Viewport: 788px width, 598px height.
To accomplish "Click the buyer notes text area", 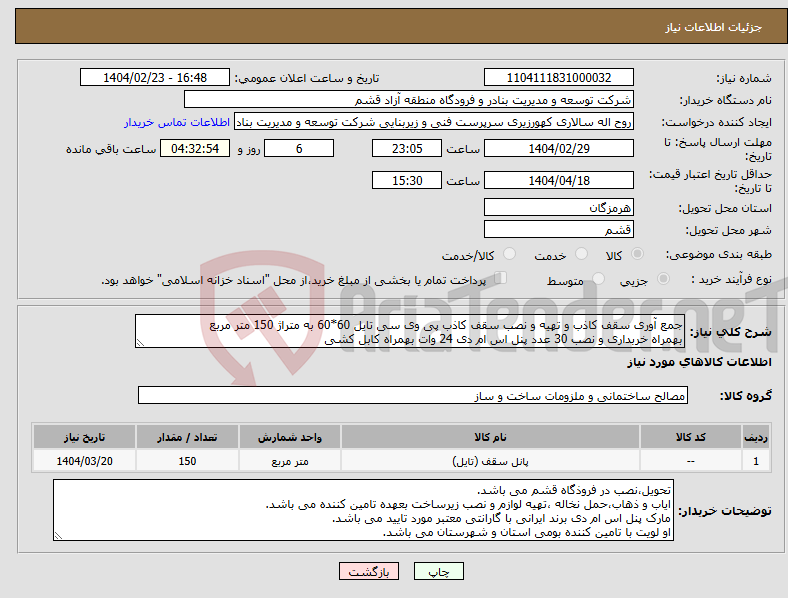I will click(363, 511).
